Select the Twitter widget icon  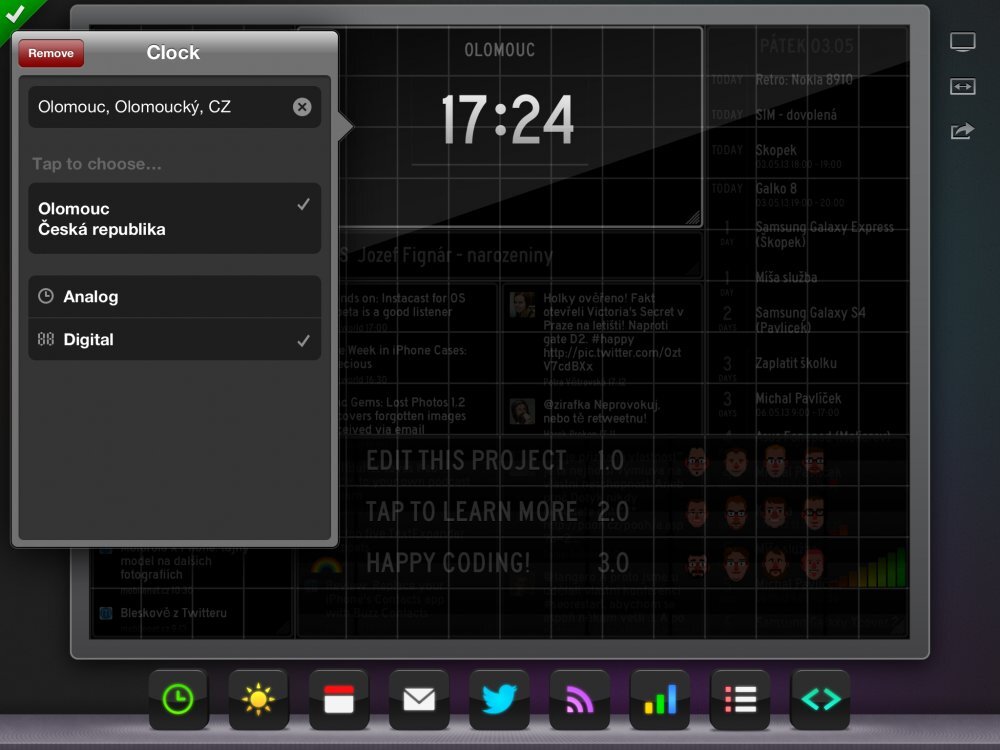(x=499, y=700)
